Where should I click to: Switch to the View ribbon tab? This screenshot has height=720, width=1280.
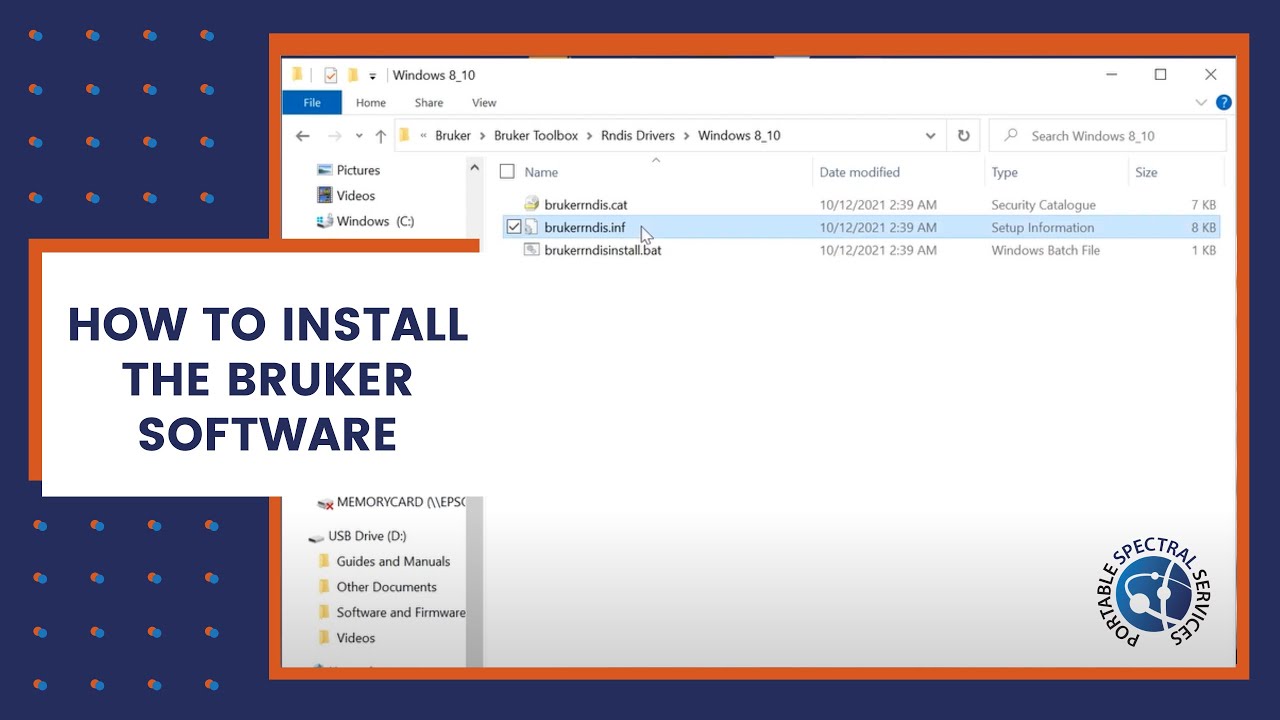tap(484, 102)
